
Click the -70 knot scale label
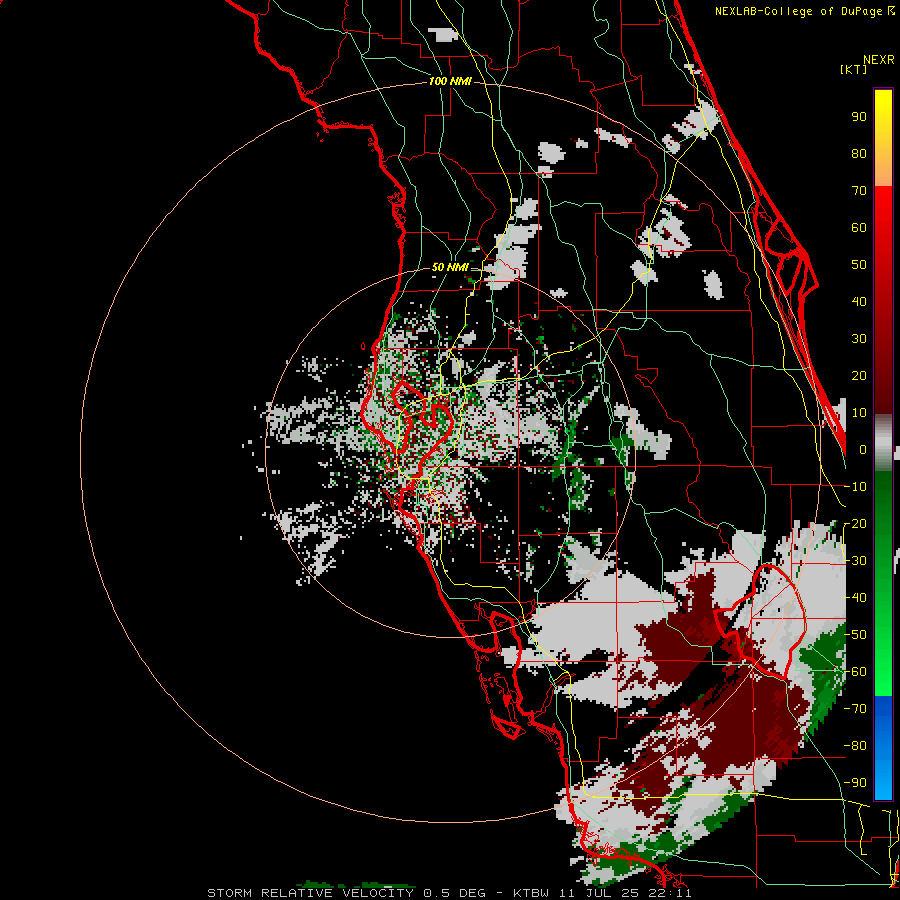pyautogui.click(x=855, y=709)
